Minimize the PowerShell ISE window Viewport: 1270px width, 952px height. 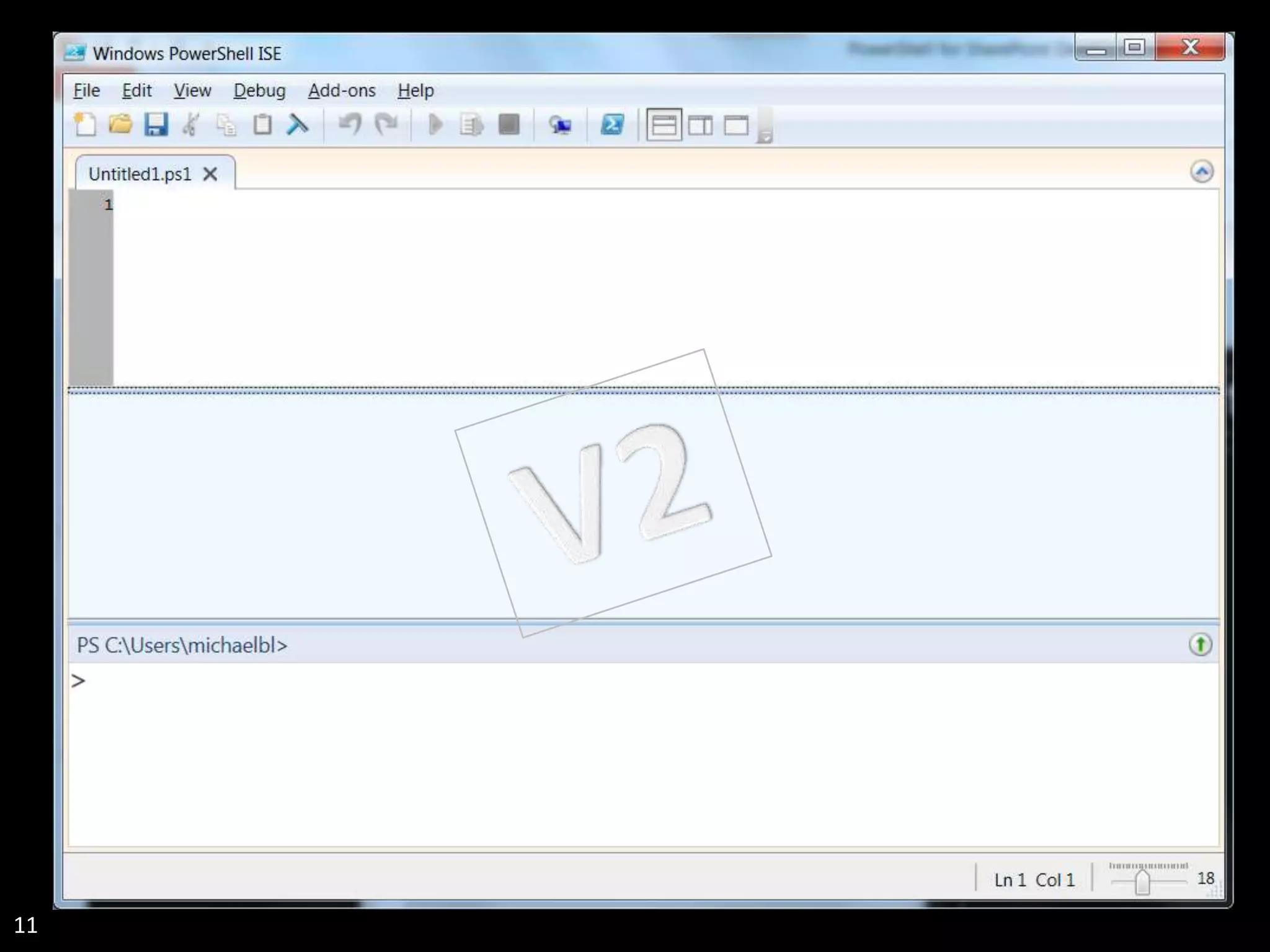tap(1096, 48)
